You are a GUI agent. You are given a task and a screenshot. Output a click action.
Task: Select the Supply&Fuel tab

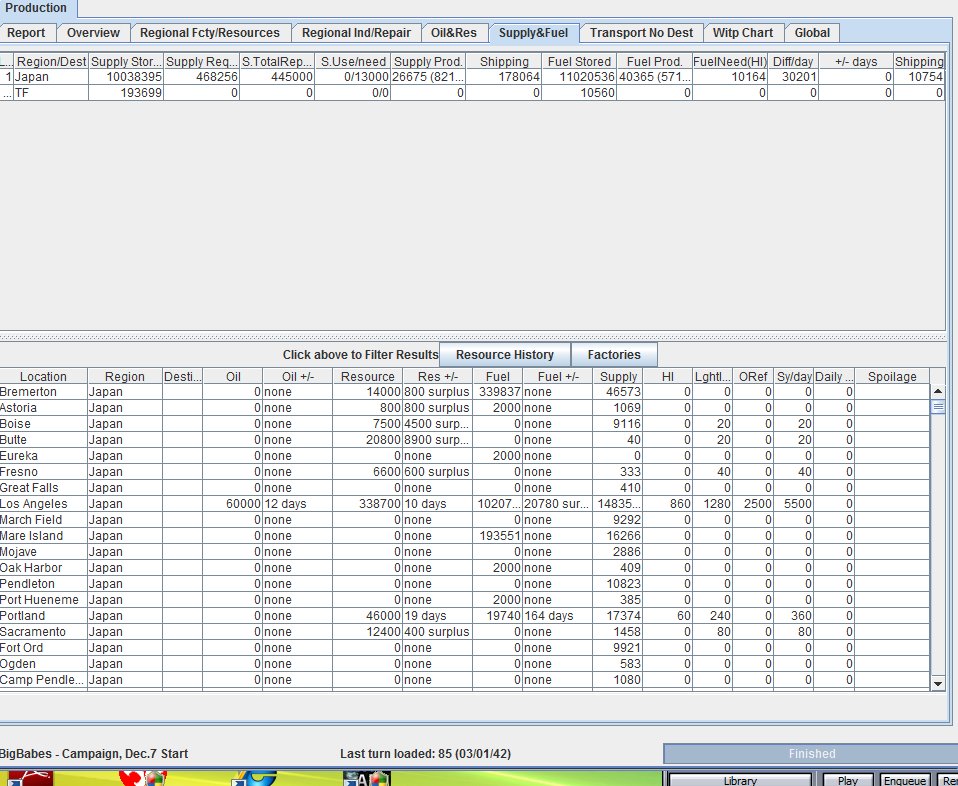coord(533,33)
